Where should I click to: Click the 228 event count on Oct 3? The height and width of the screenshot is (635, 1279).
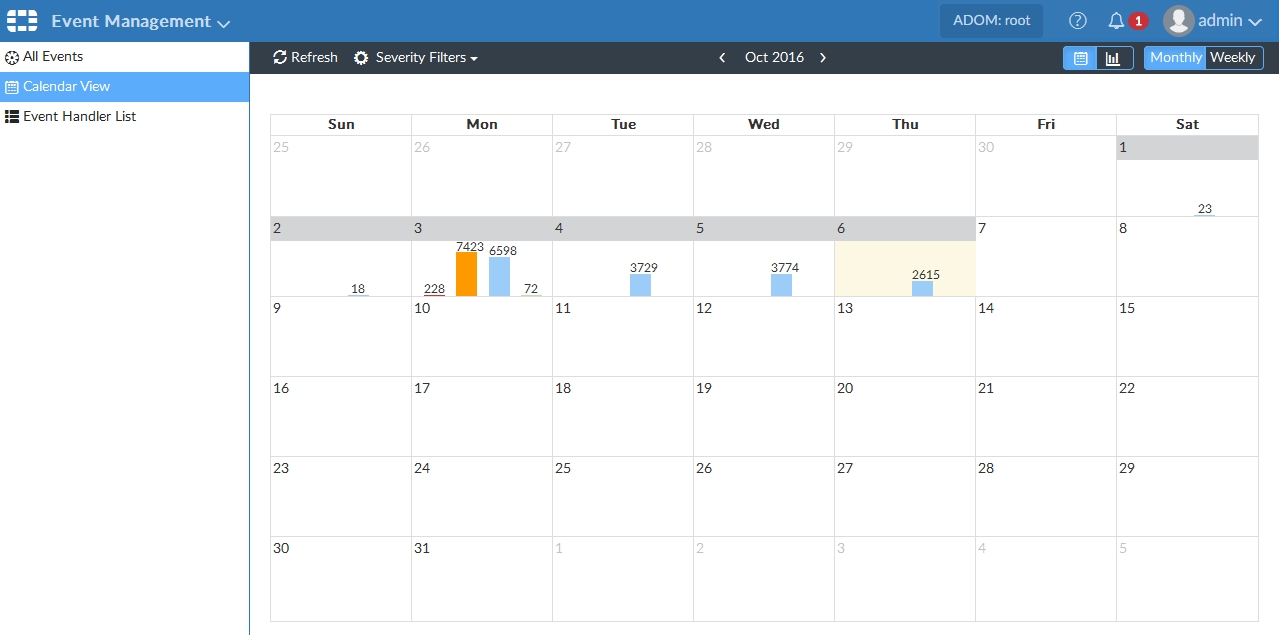click(x=434, y=289)
